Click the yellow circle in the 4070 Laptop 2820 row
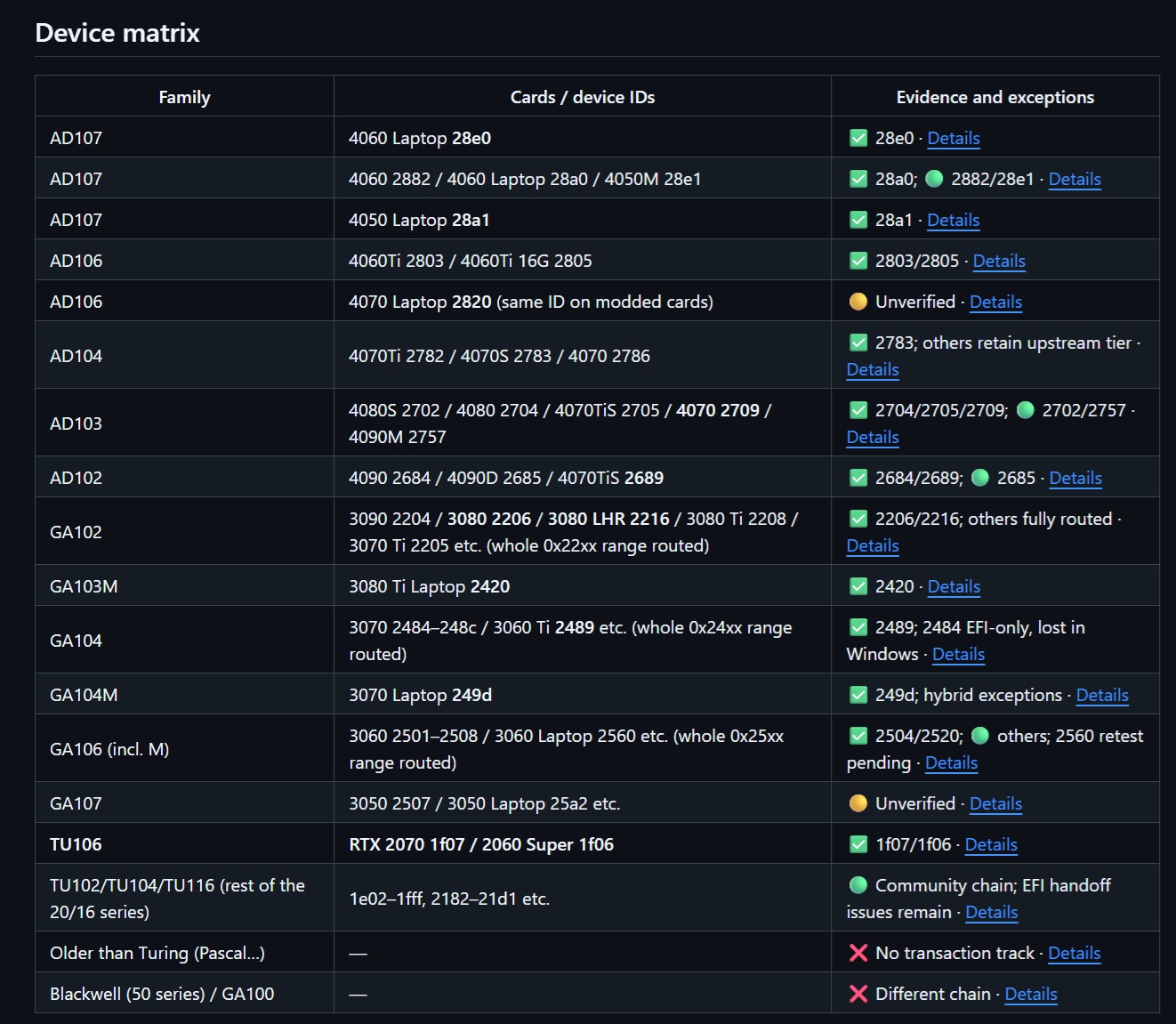This screenshot has width=1176, height=1024. (858, 302)
